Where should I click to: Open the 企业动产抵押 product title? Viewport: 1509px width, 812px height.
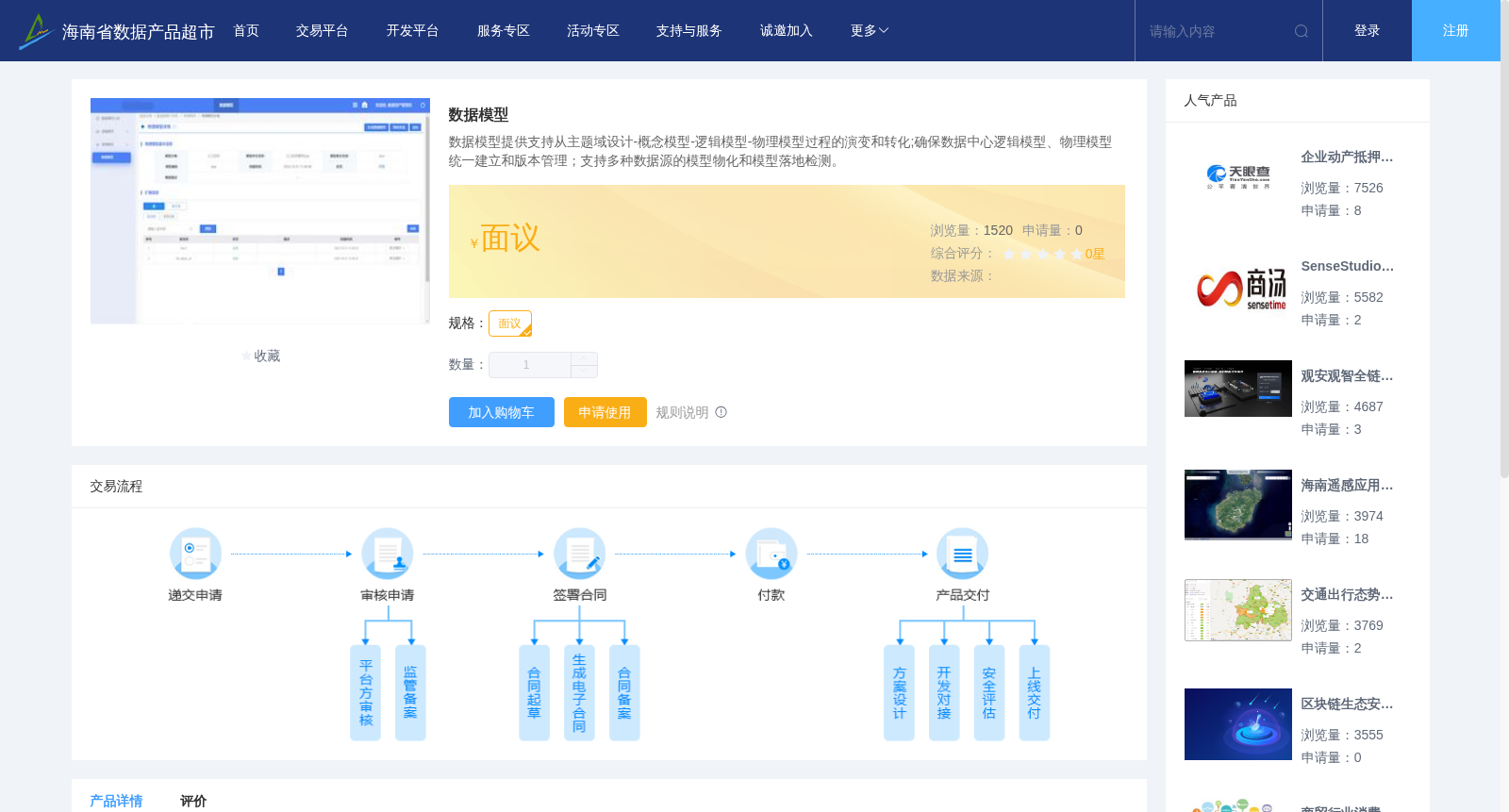[1347, 157]
